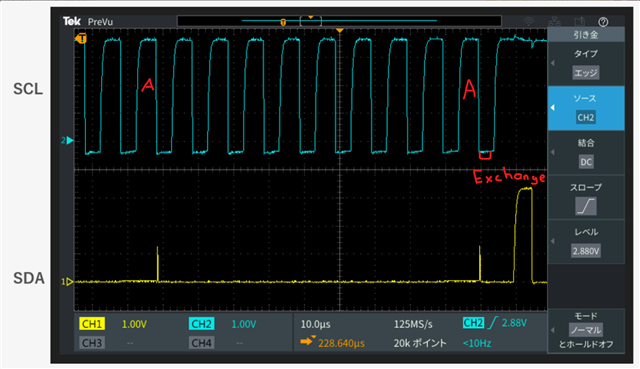Click the CH2 1.00V scale readout
640x369 pixels.
coord(244,324)
